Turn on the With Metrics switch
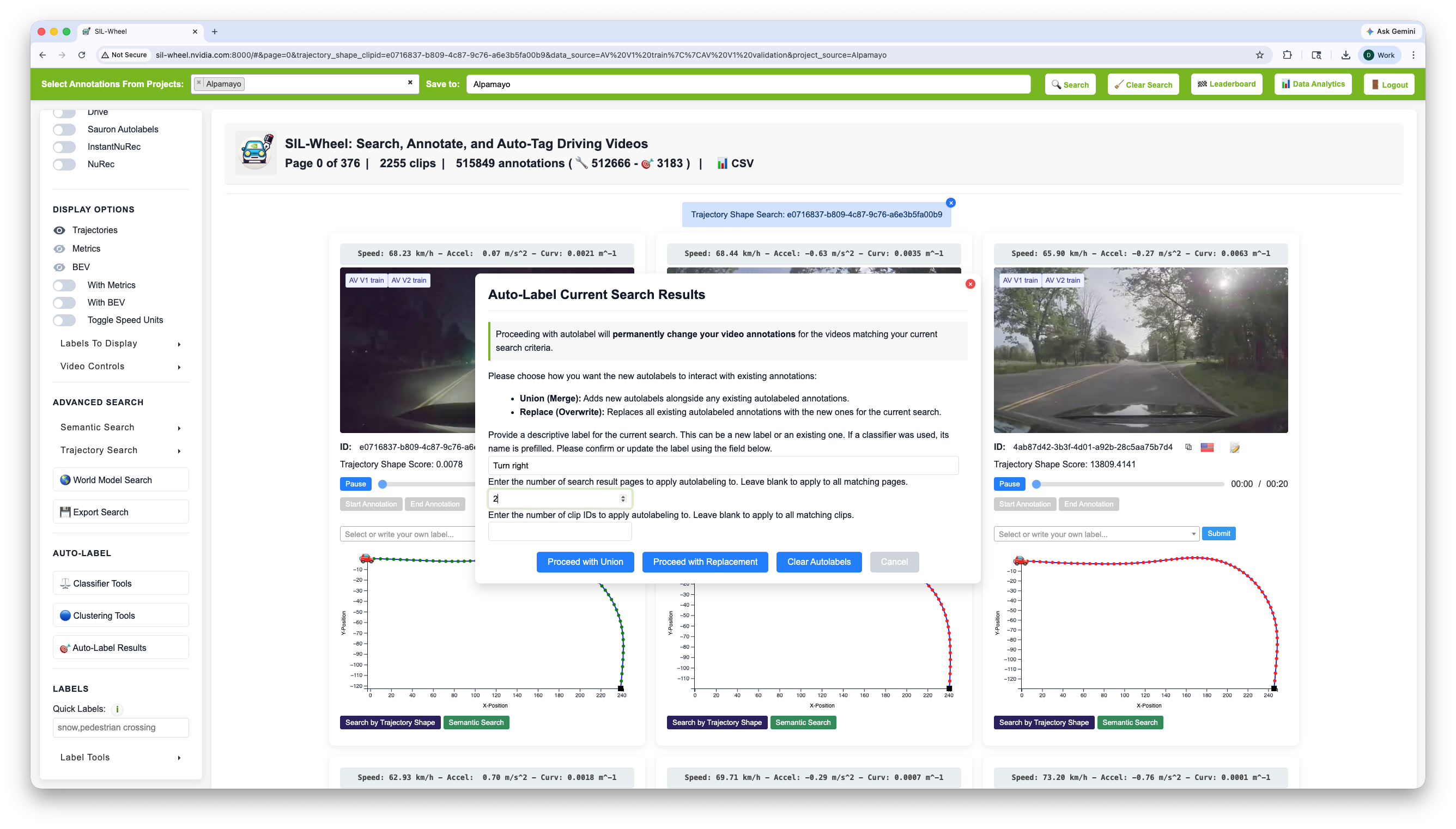This screenshot has width=1456, height=829. [64, 285]
